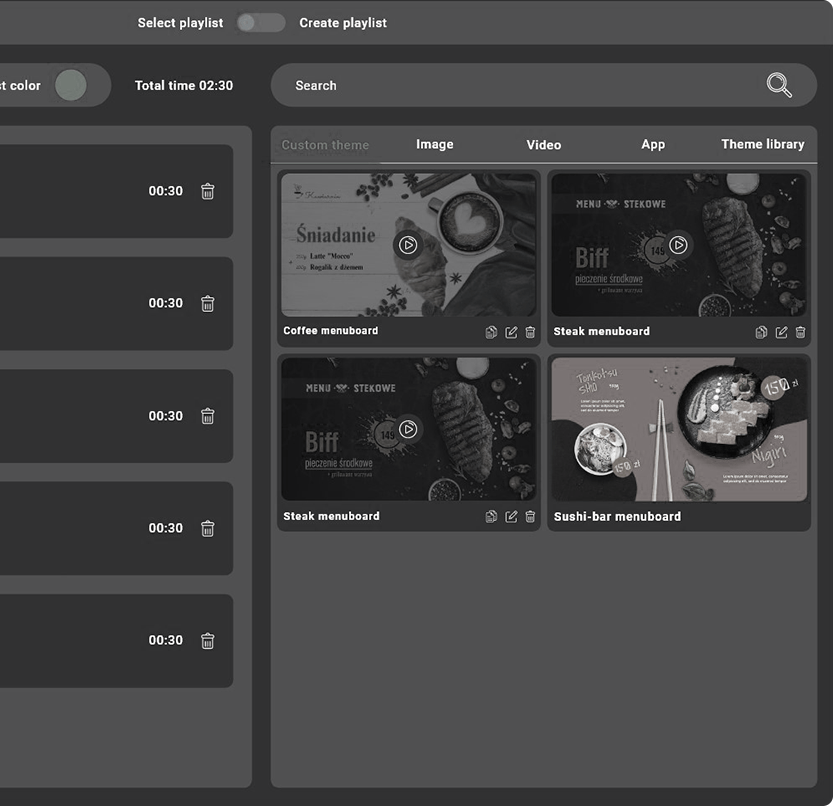Open the Theme library tab

tap(762, 145)
